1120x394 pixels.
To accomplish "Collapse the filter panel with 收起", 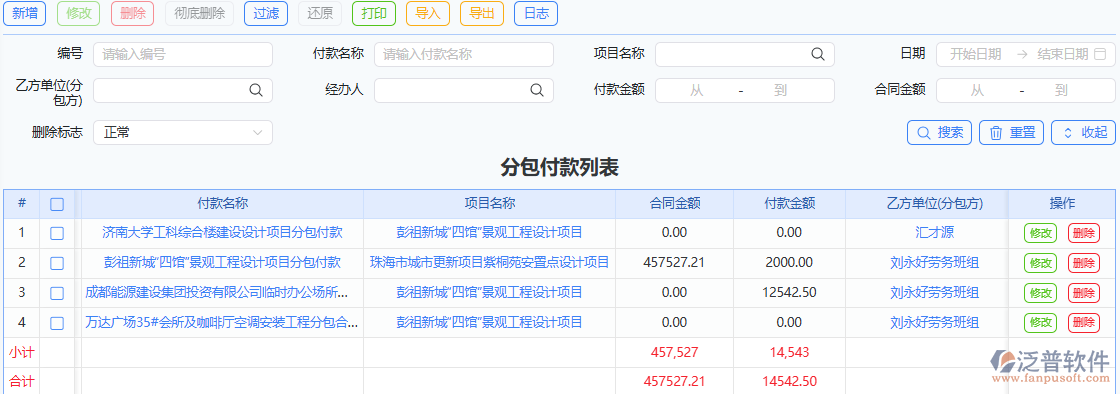I will pyautogui.click(x=1083, y=132).
